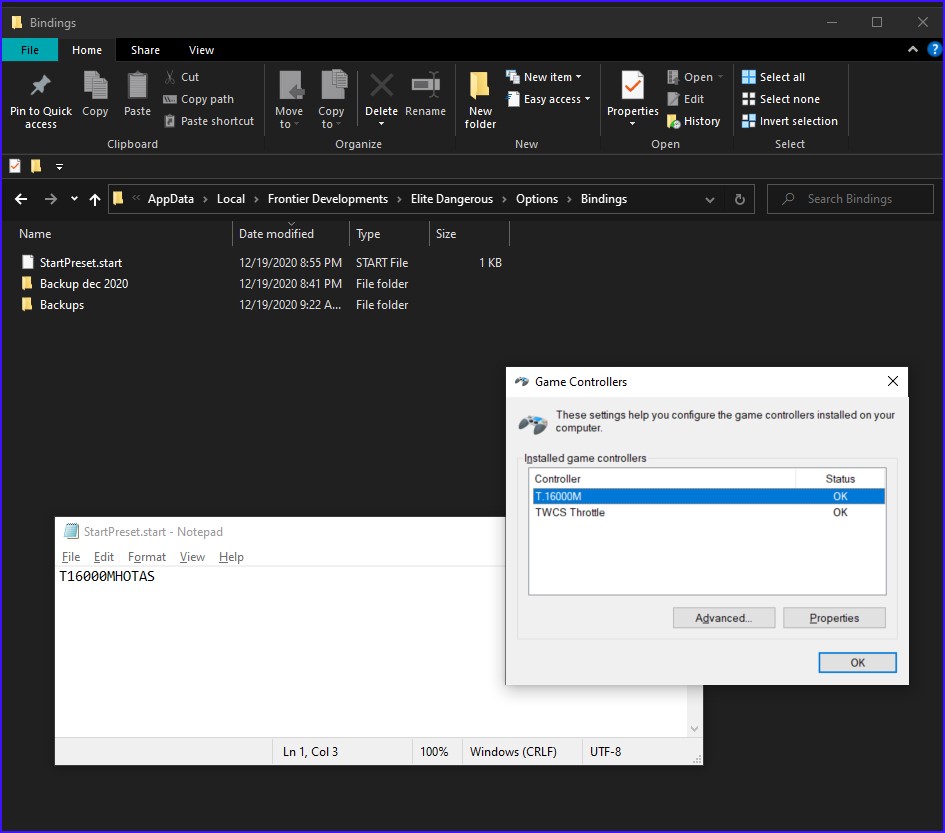Open address bar history dropdown
Viewport: 945px width, 833px height.
point(710,200)
